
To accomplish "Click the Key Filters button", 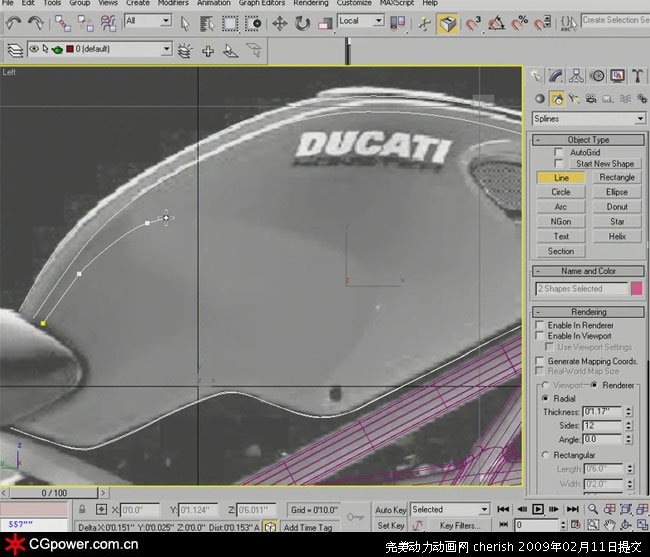I will click(460, 526).
